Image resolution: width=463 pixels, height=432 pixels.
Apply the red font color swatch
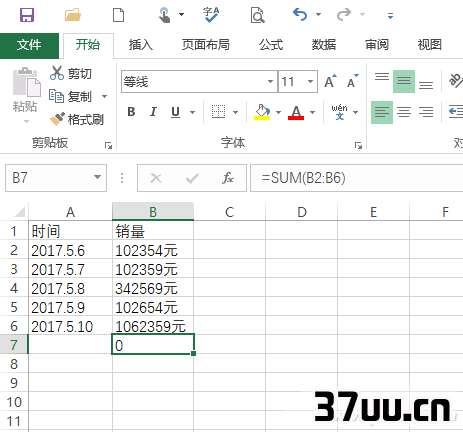click(296, 112)
